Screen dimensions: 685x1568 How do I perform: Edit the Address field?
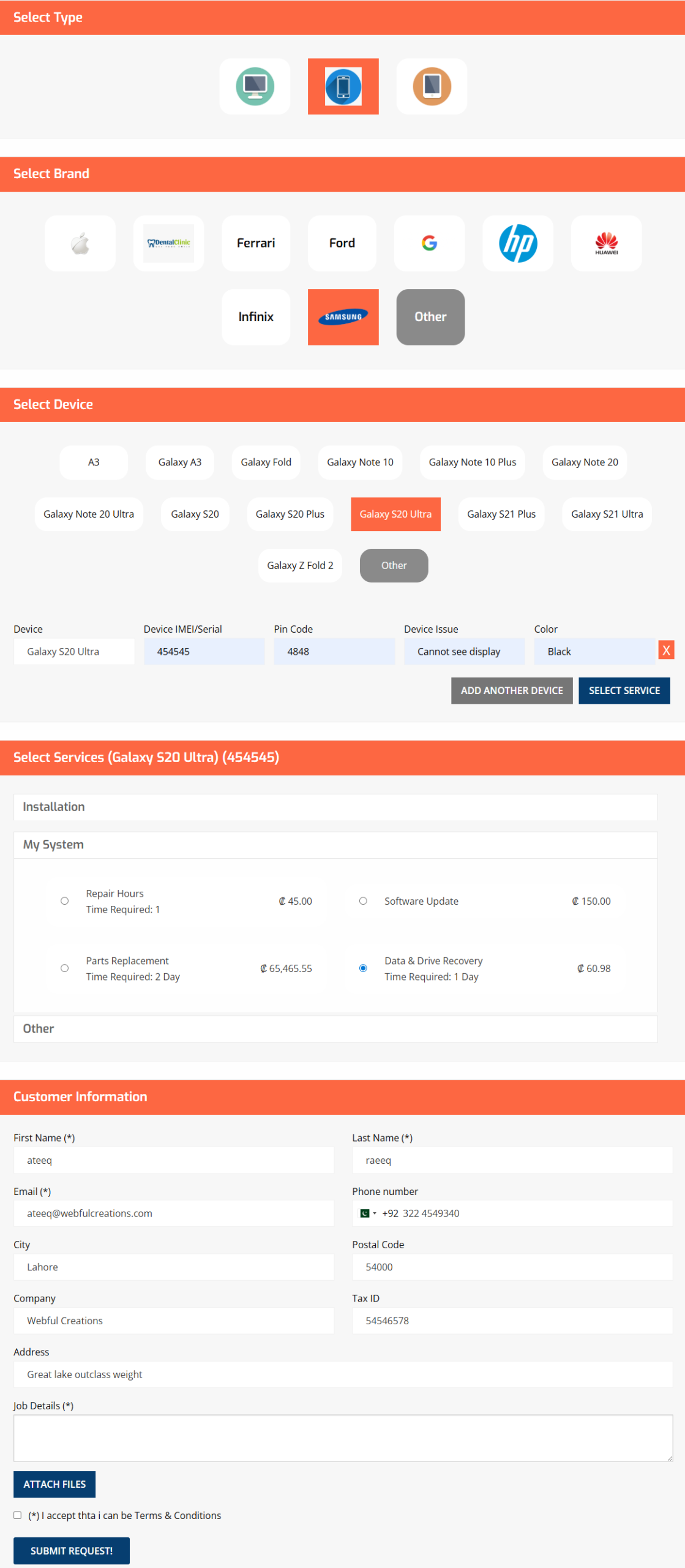(343, 1374)
